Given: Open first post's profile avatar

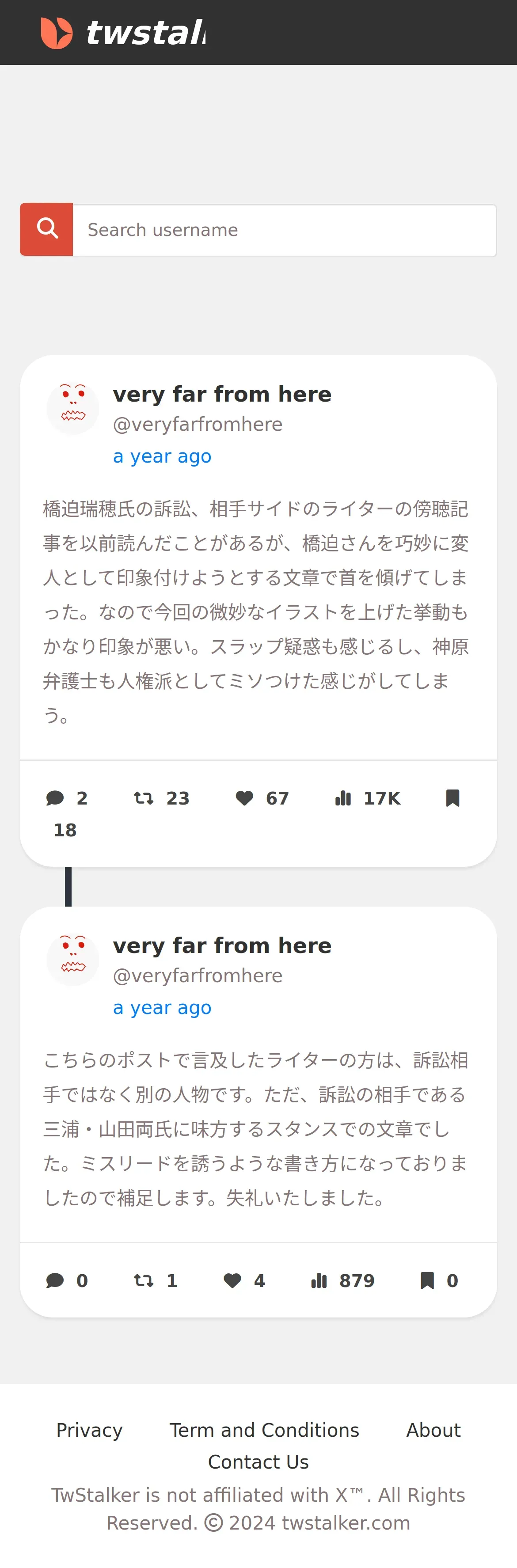Looking at the screenshot, I should 73,408.
